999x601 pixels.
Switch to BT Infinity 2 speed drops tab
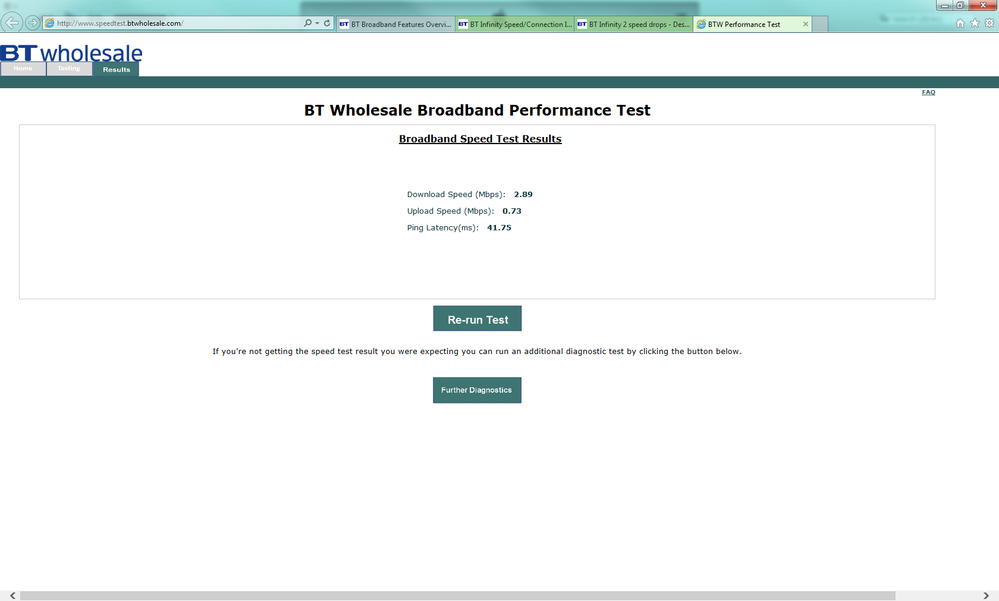click(634, 24)
